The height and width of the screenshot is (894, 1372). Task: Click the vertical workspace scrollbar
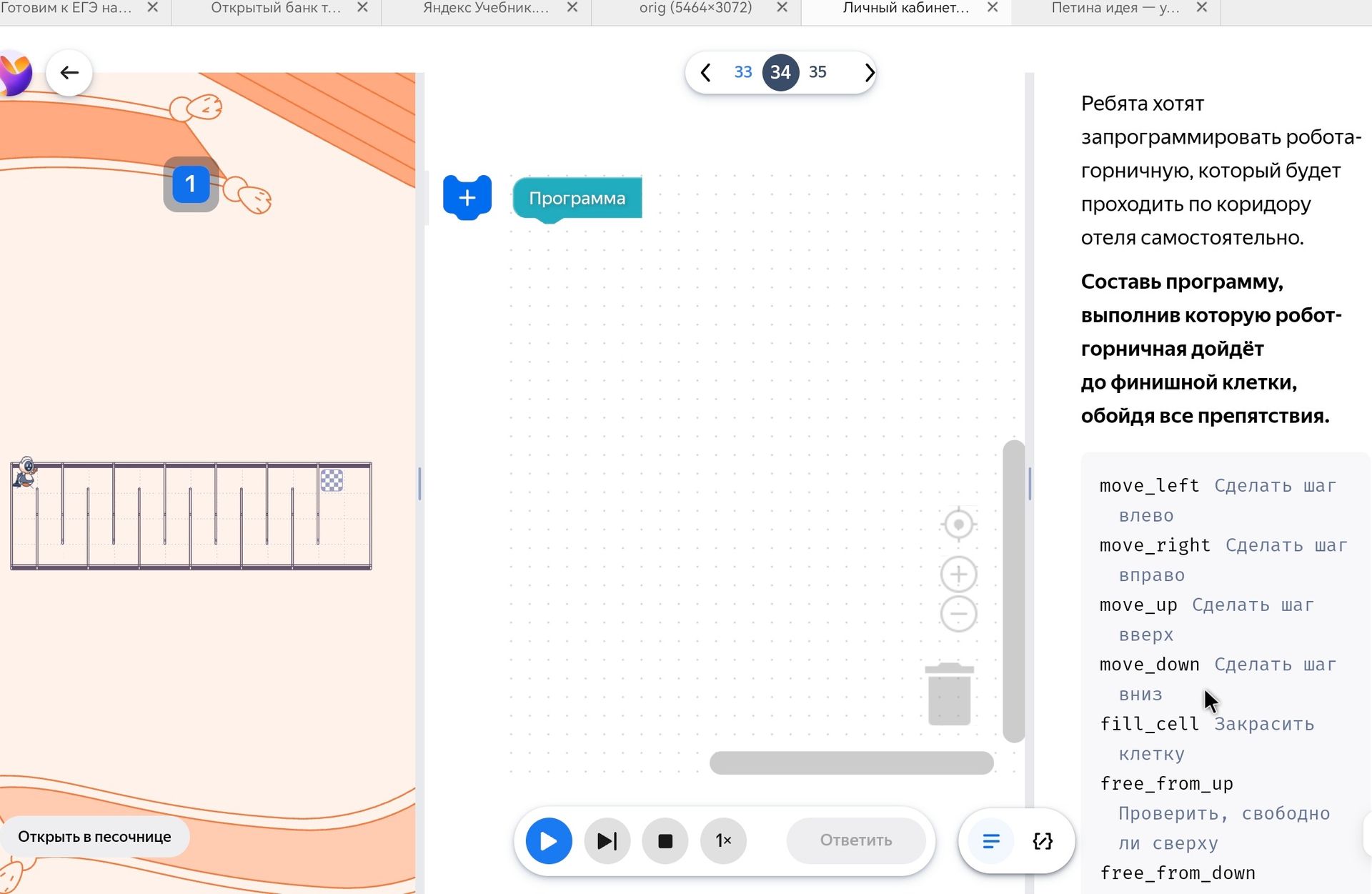point(1014,591)
